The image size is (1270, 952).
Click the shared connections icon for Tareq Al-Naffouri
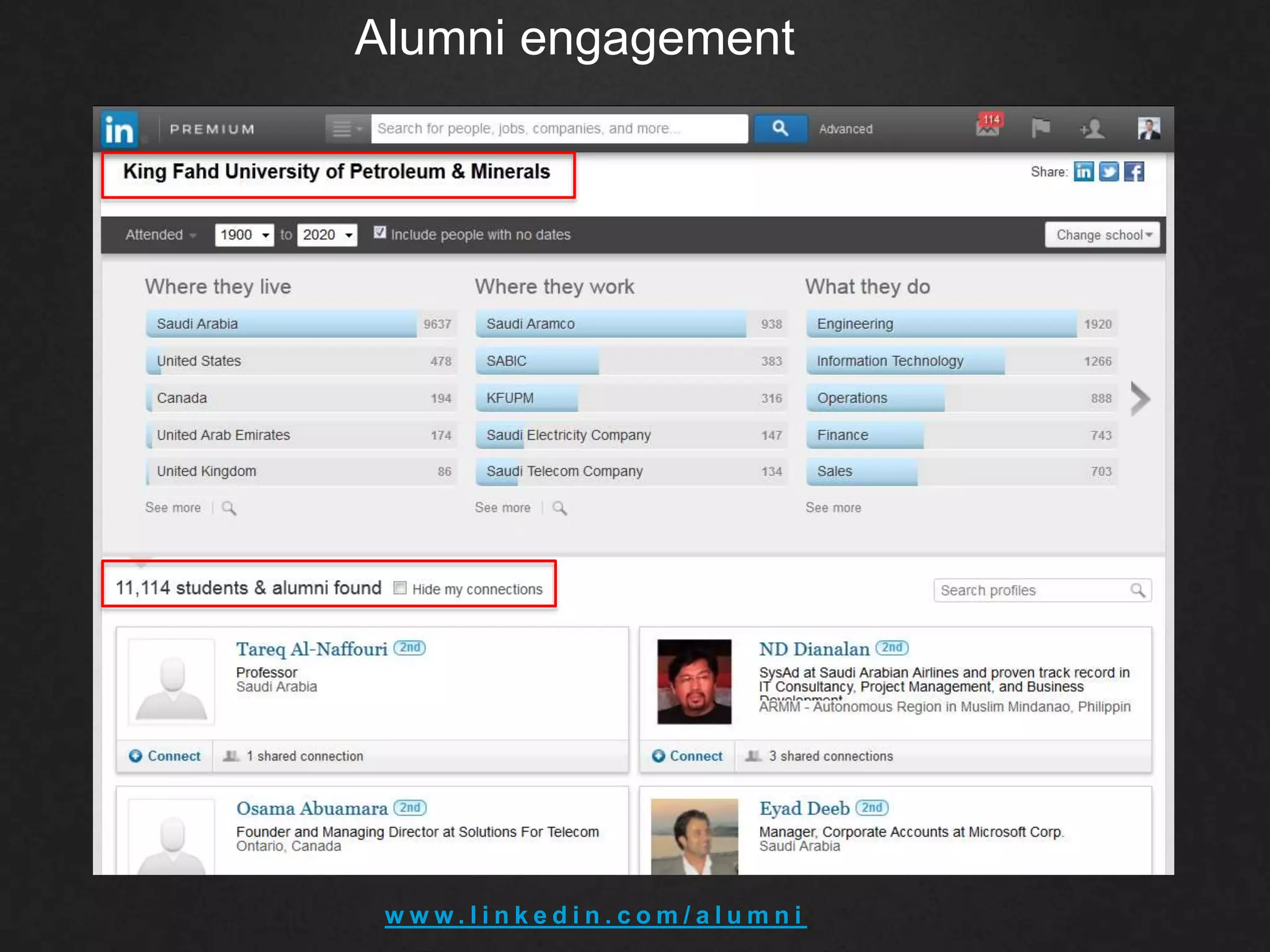tap(231, 756)
